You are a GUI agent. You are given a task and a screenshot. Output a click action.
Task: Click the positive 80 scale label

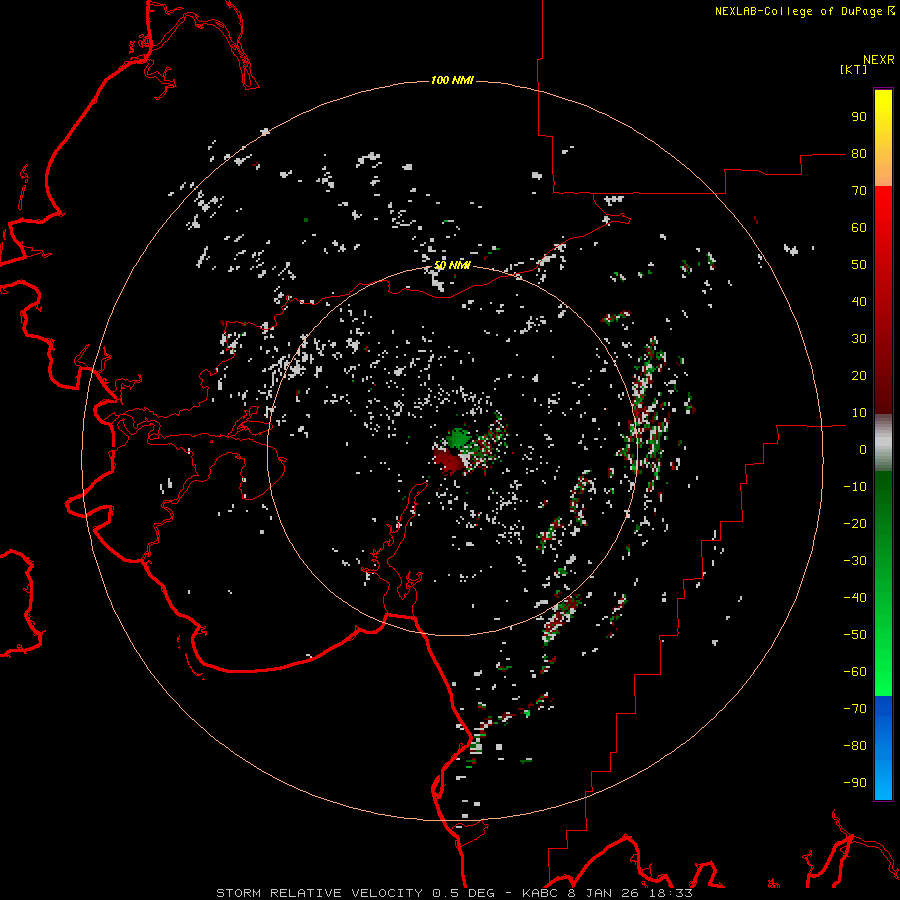859,154
